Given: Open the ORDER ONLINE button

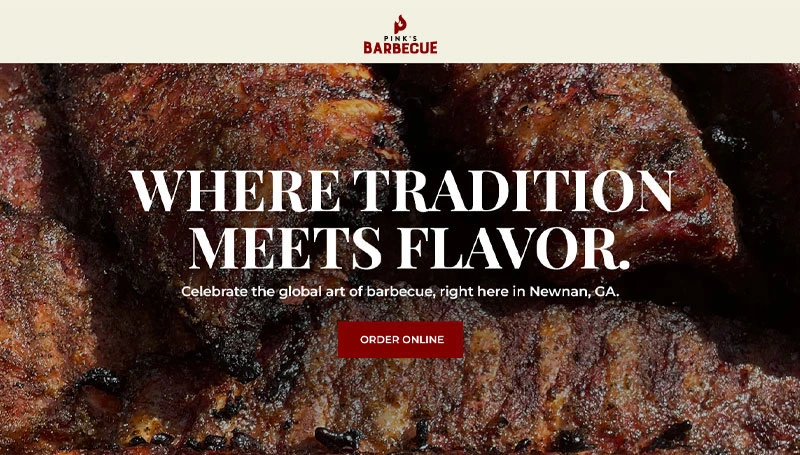Looking at the screenshot, I should coord(401,339).
